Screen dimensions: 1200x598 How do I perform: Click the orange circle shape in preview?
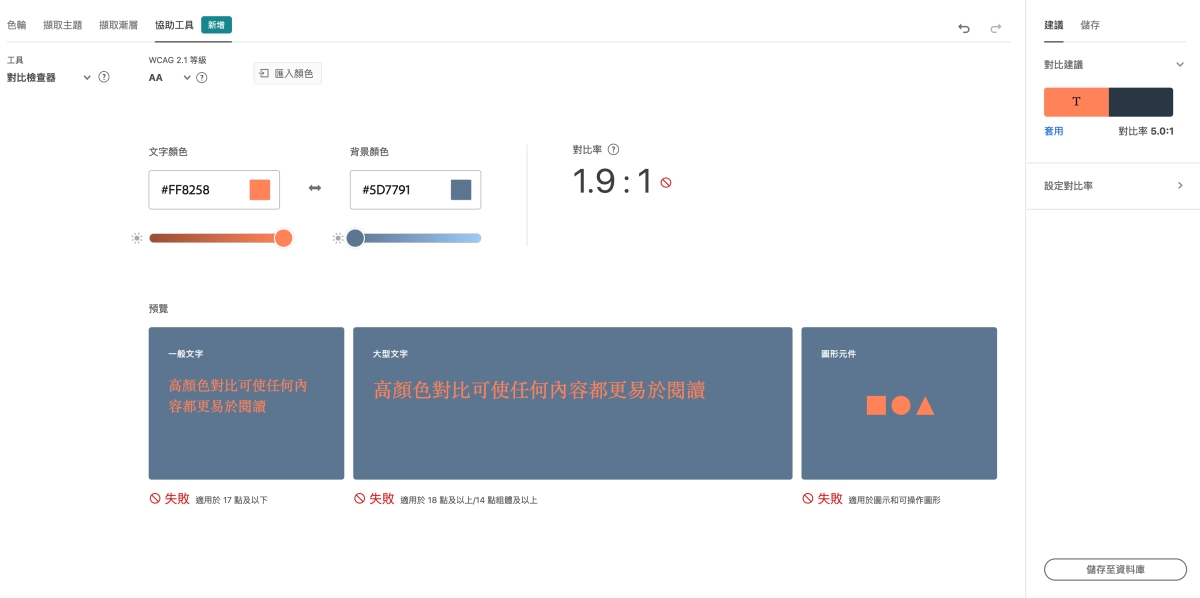point(901,405)
